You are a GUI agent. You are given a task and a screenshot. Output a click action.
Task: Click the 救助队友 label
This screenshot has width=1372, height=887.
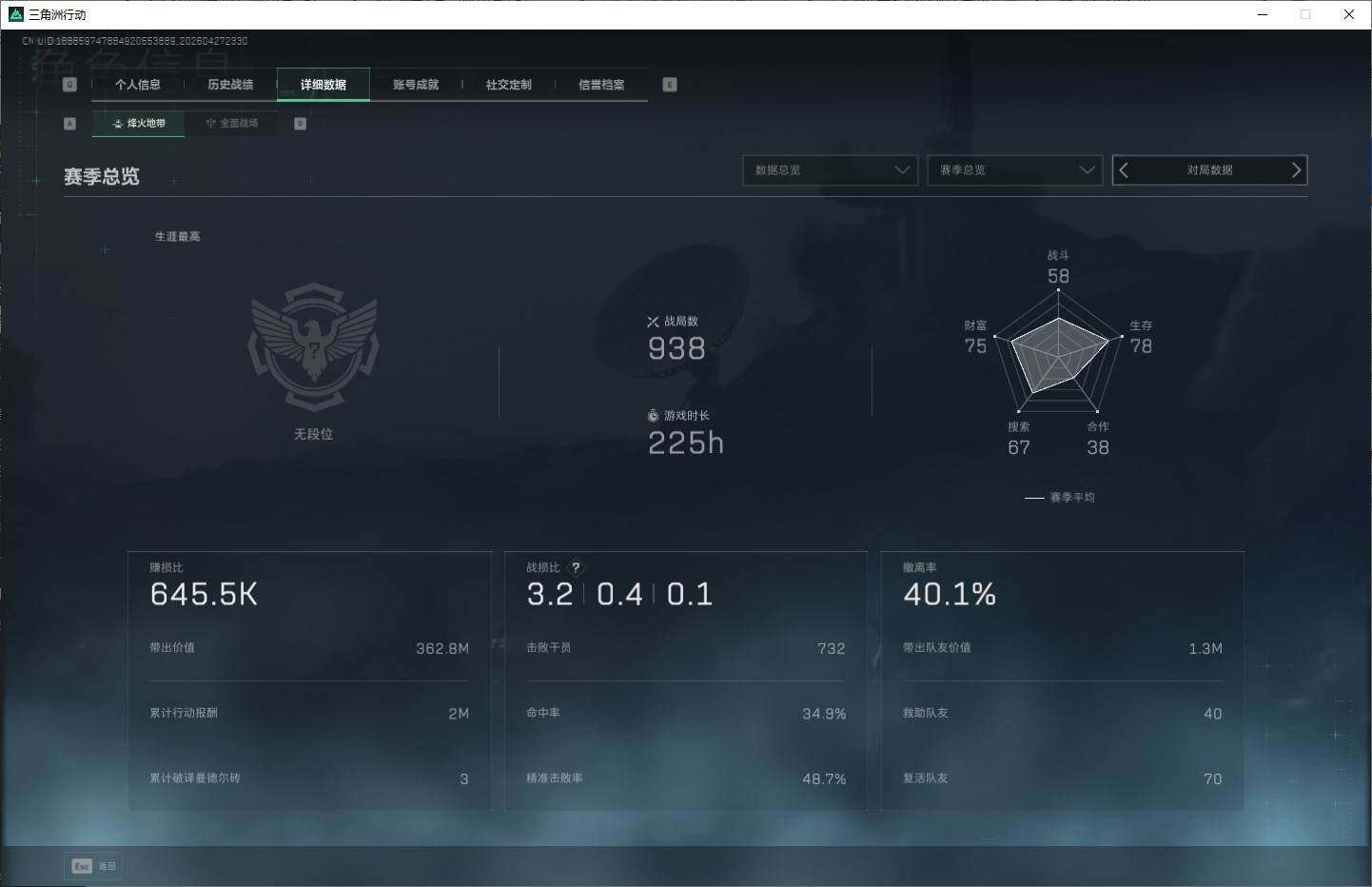(x=926, y=713)
